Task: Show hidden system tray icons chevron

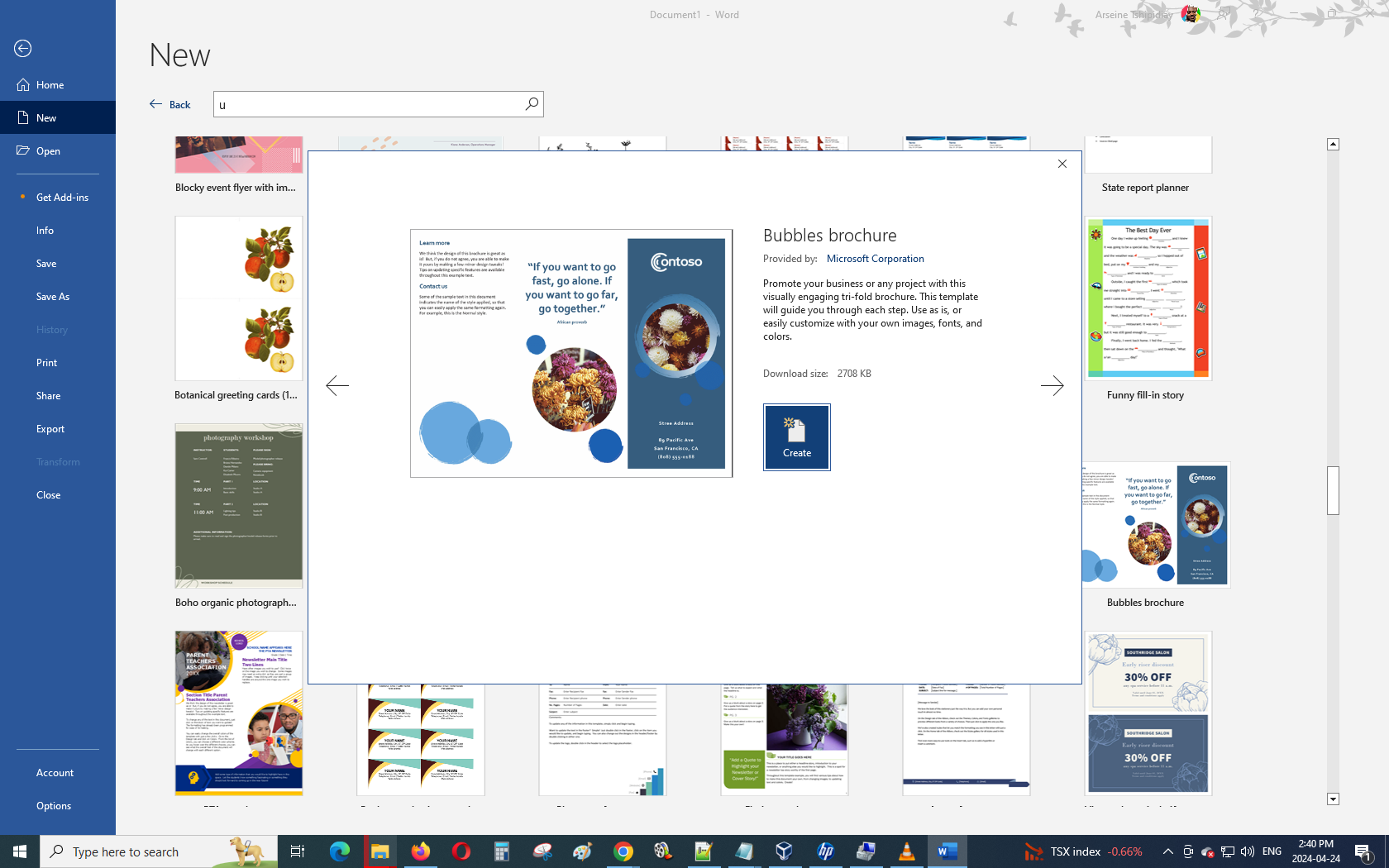Action: pos(1167,851)
